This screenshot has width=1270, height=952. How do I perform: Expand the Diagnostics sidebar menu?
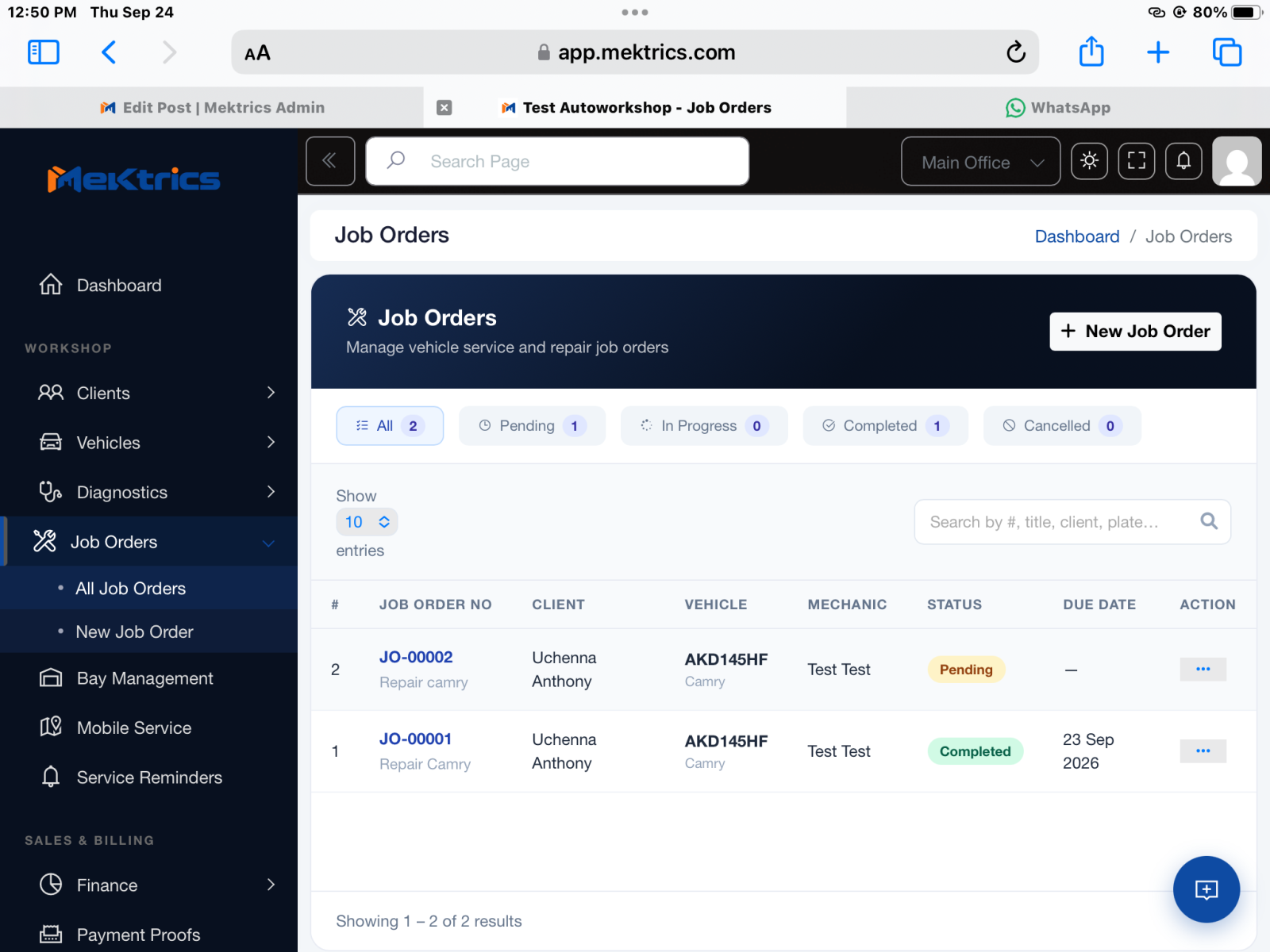pyautogui.click(x=148, y=492)
